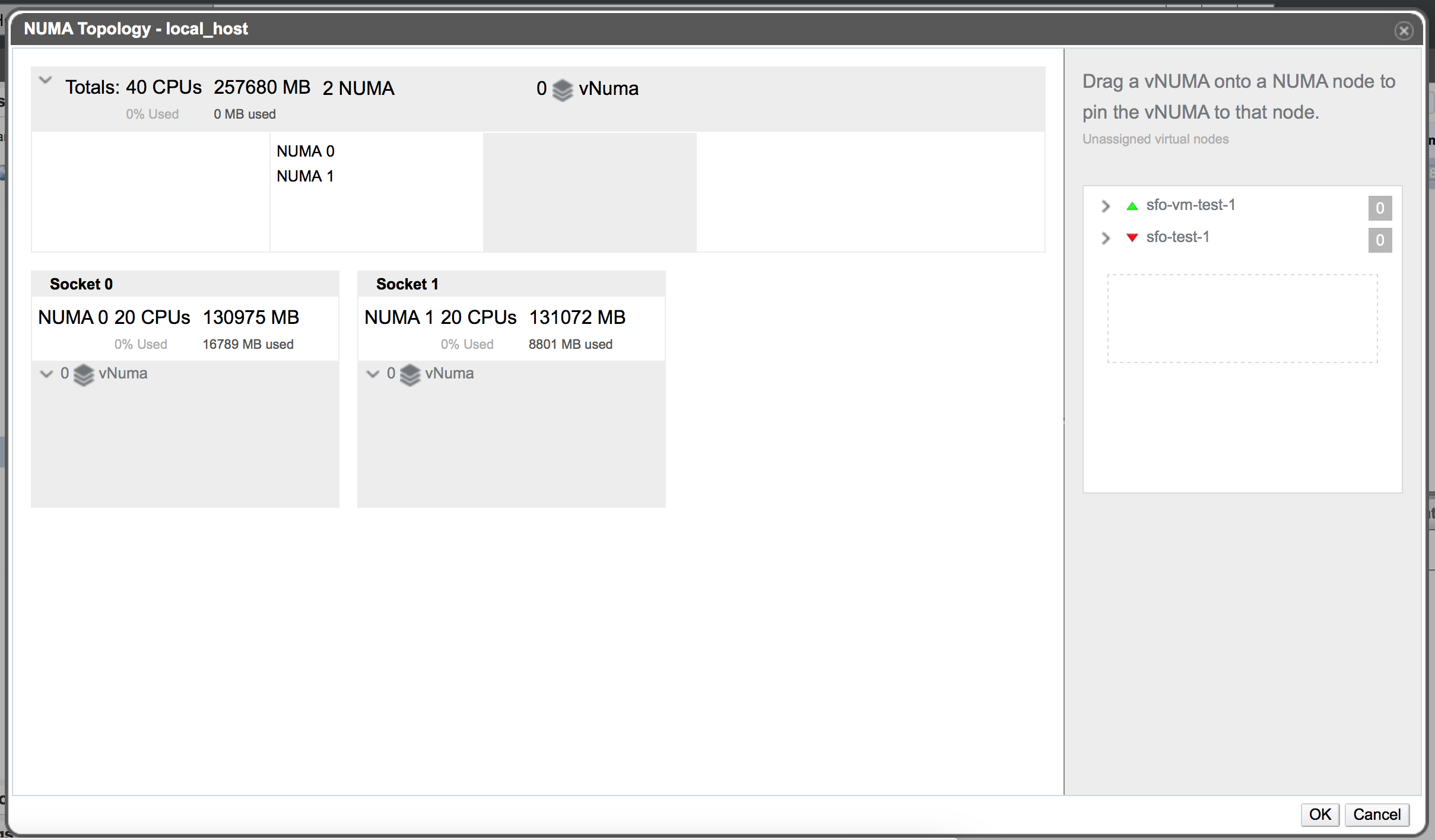Click the vNuma layers icon in Totals row
Image resolution: width=1435 pixels, height=840 pixels.
click(x=562, y=90)
